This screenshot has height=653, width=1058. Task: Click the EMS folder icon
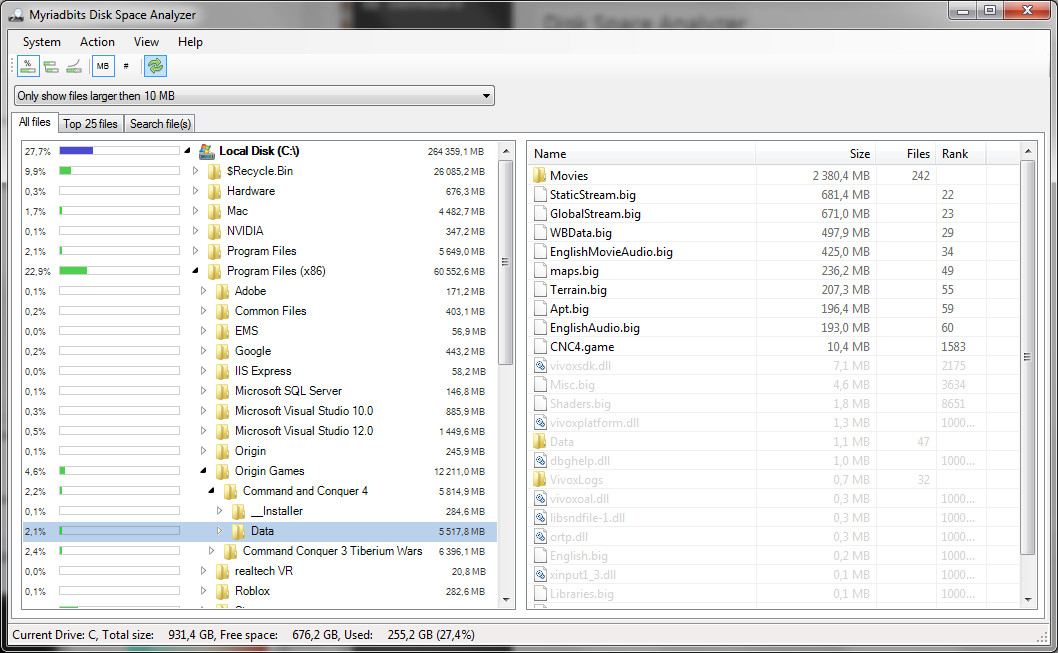coord(223,331)
